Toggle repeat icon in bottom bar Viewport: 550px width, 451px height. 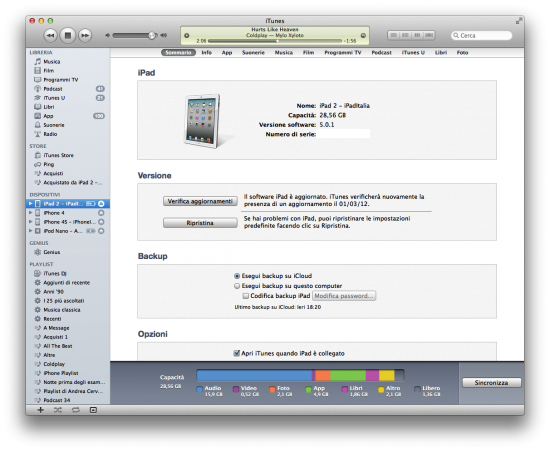click(75, 410)
